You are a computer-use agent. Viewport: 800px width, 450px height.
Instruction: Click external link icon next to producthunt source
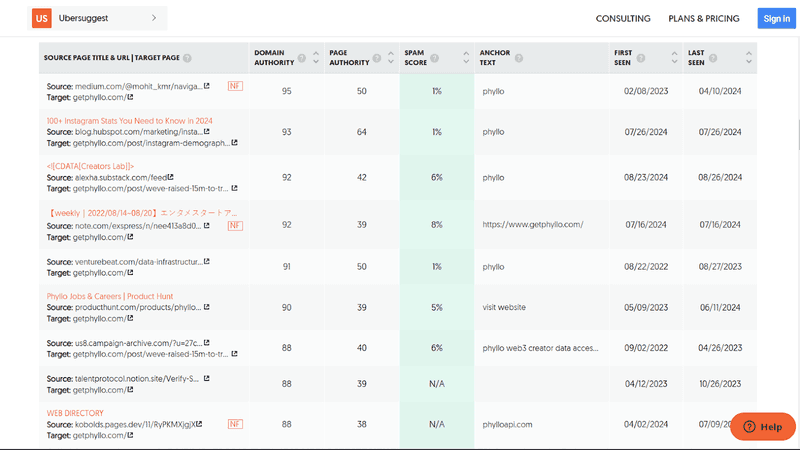207,307
